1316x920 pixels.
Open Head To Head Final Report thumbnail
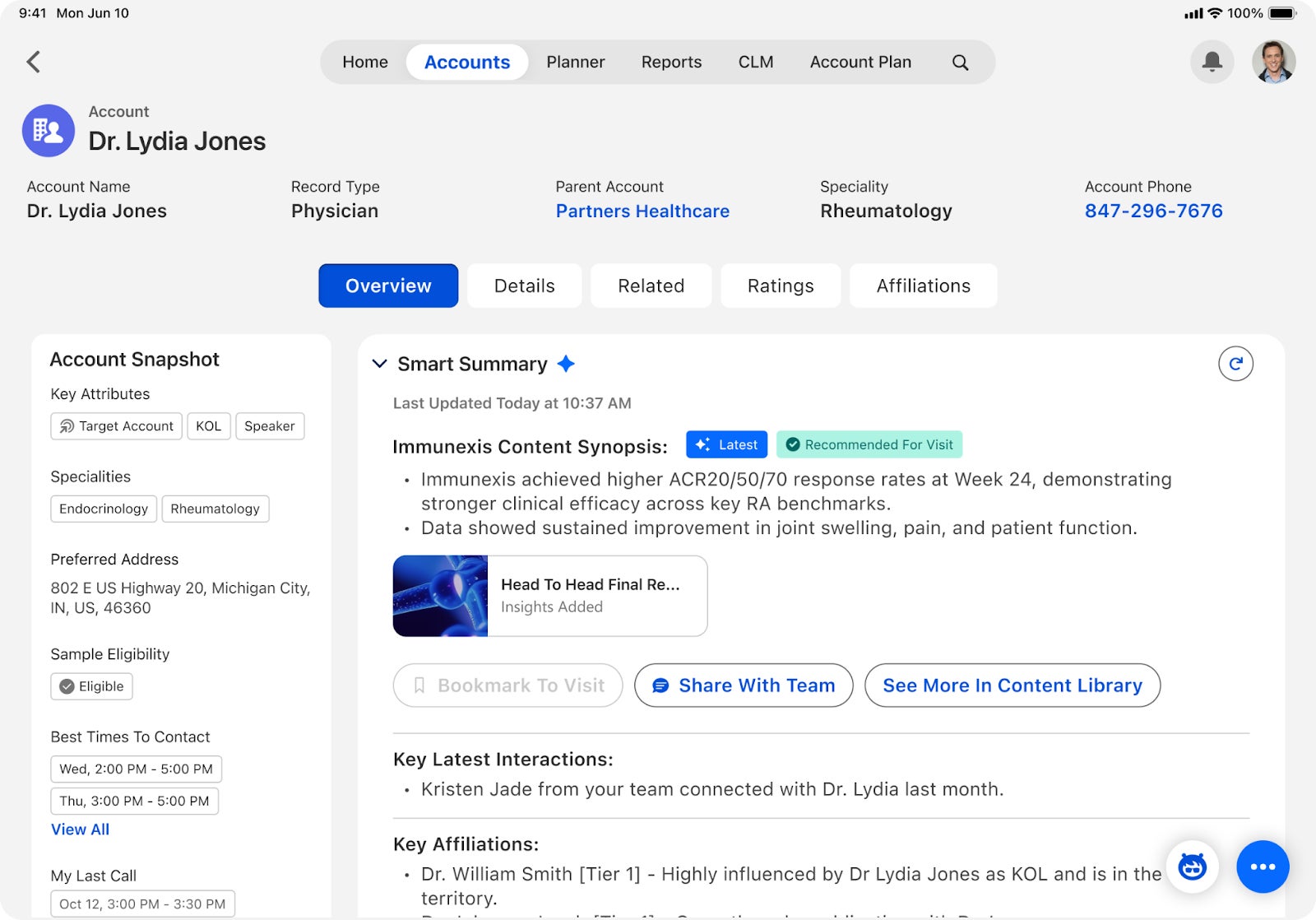(x=441, y=596)
